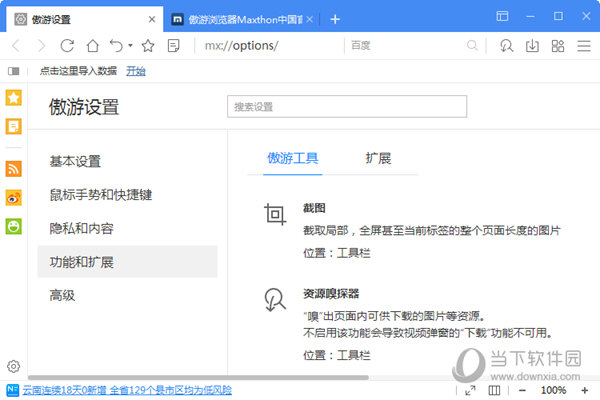Image resolution: width=600 pixels, height=400 pixels.
Task: Add the page to favorites star
Action: [x=148, y=46]
